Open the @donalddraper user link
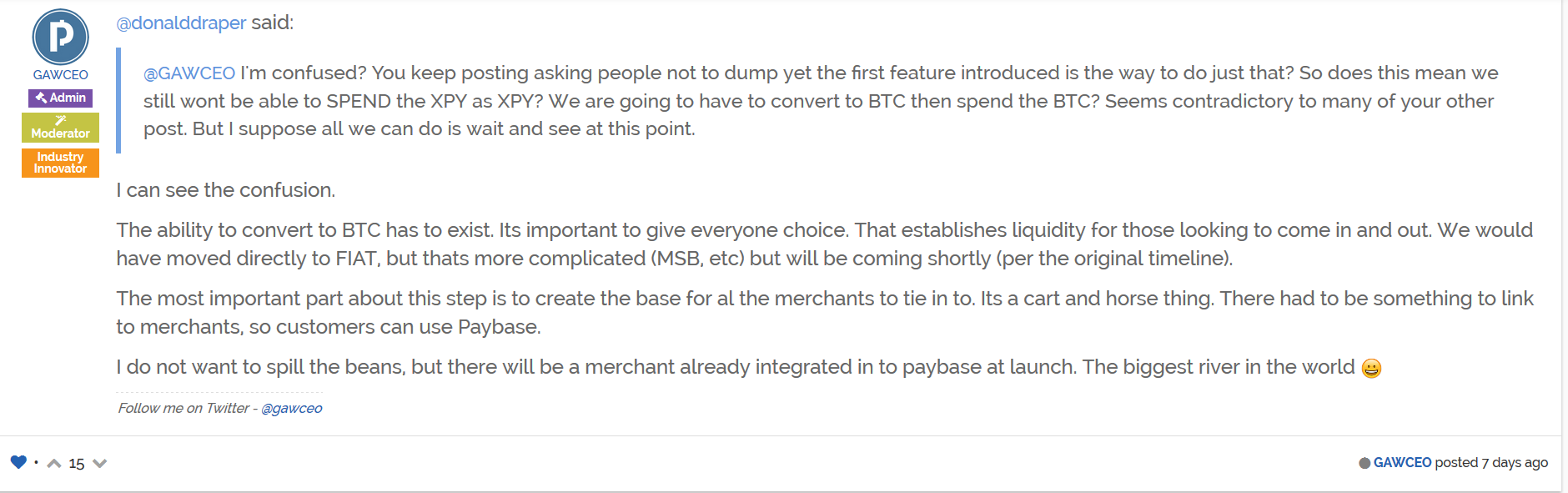The height and width of the screenshot is (493, 1568). [181, 23]
